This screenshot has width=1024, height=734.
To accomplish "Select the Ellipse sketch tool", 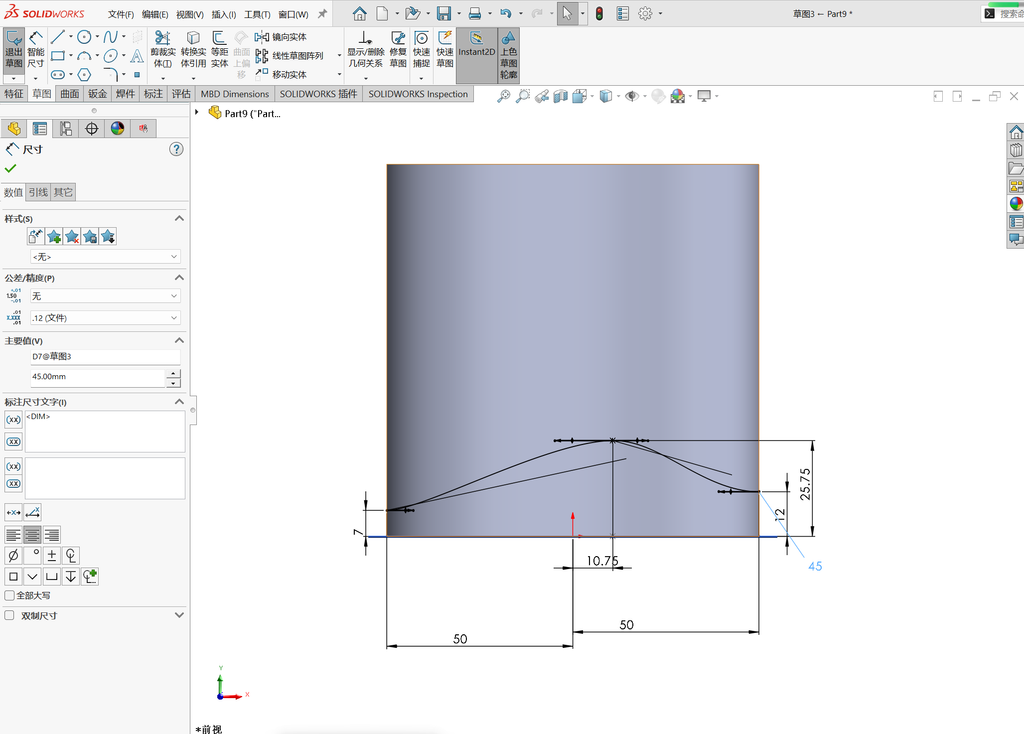I will (111, 56).
